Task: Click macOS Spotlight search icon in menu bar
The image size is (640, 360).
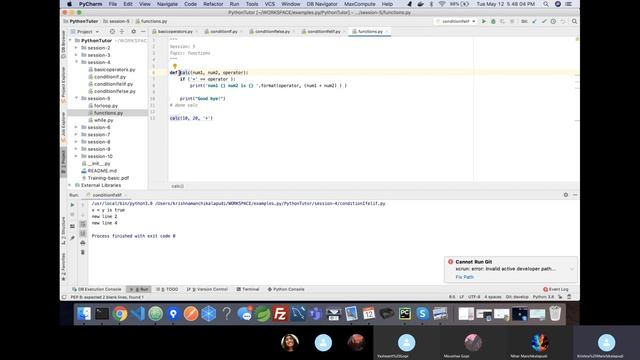Action: [546, 4]
